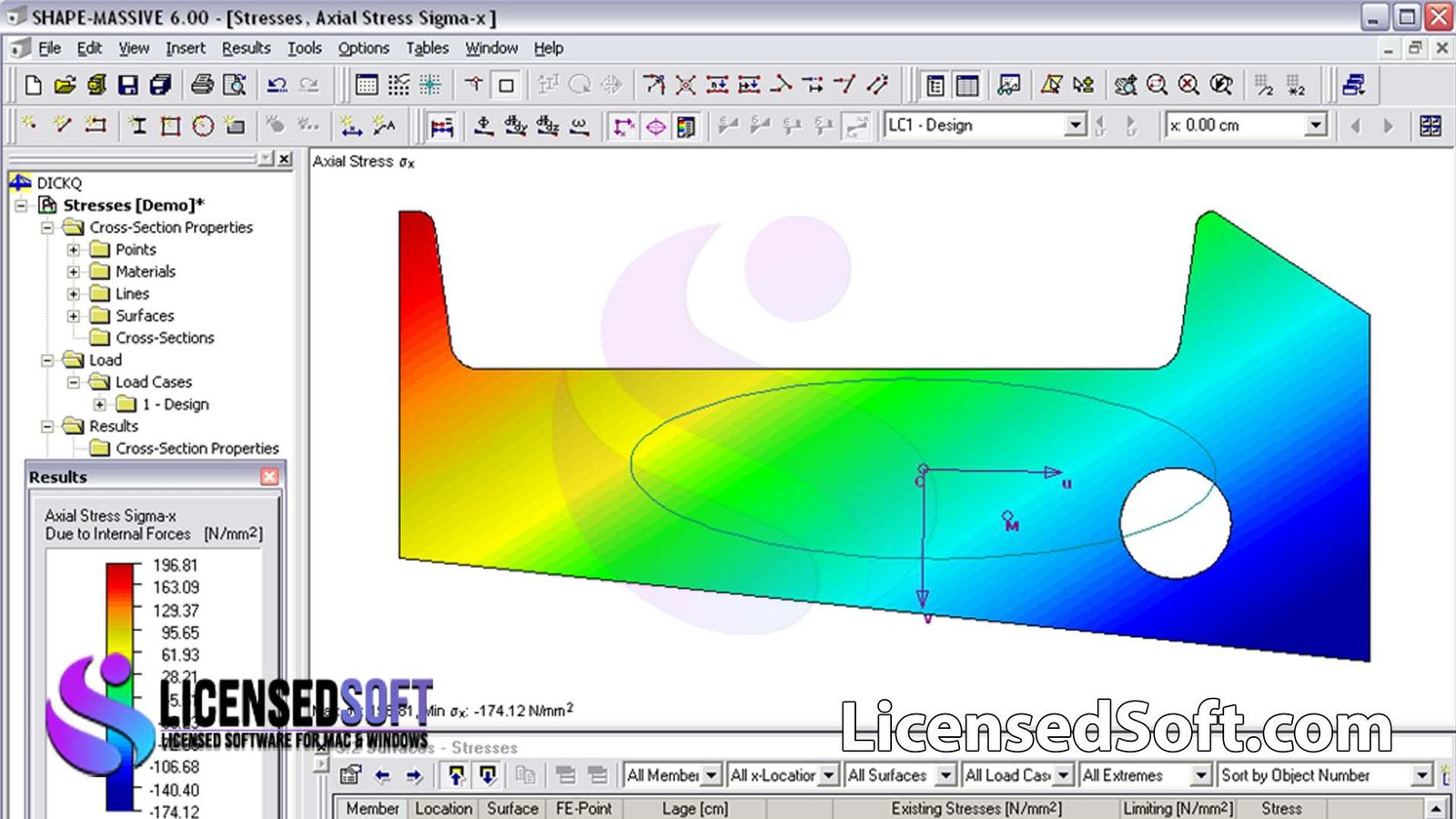Open the All Surfaces filter dropdown
The width and height of the screenshot is (1456, 819).
pyautogui.click(x=946, y=775)
